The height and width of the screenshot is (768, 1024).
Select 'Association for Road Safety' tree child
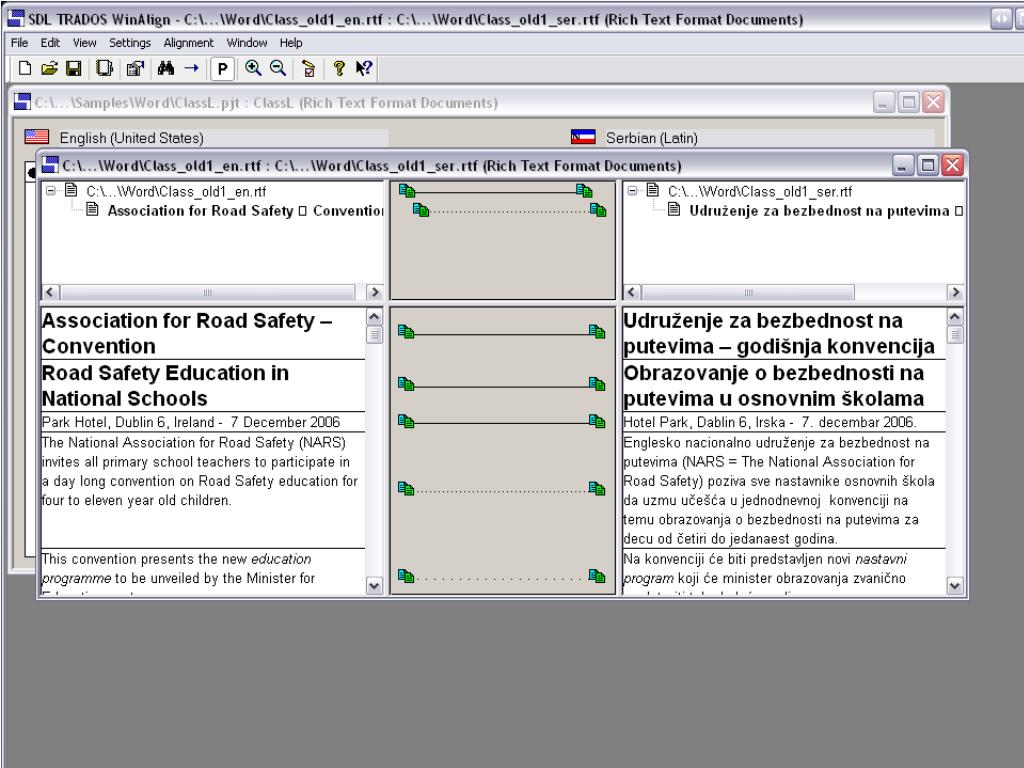click(246, 210)
